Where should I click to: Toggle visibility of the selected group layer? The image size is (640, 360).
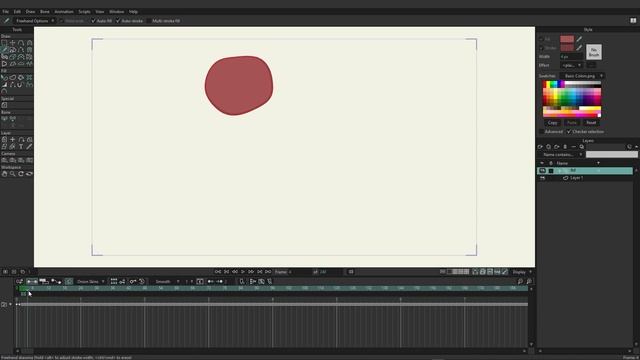click(x=542, y=171)
